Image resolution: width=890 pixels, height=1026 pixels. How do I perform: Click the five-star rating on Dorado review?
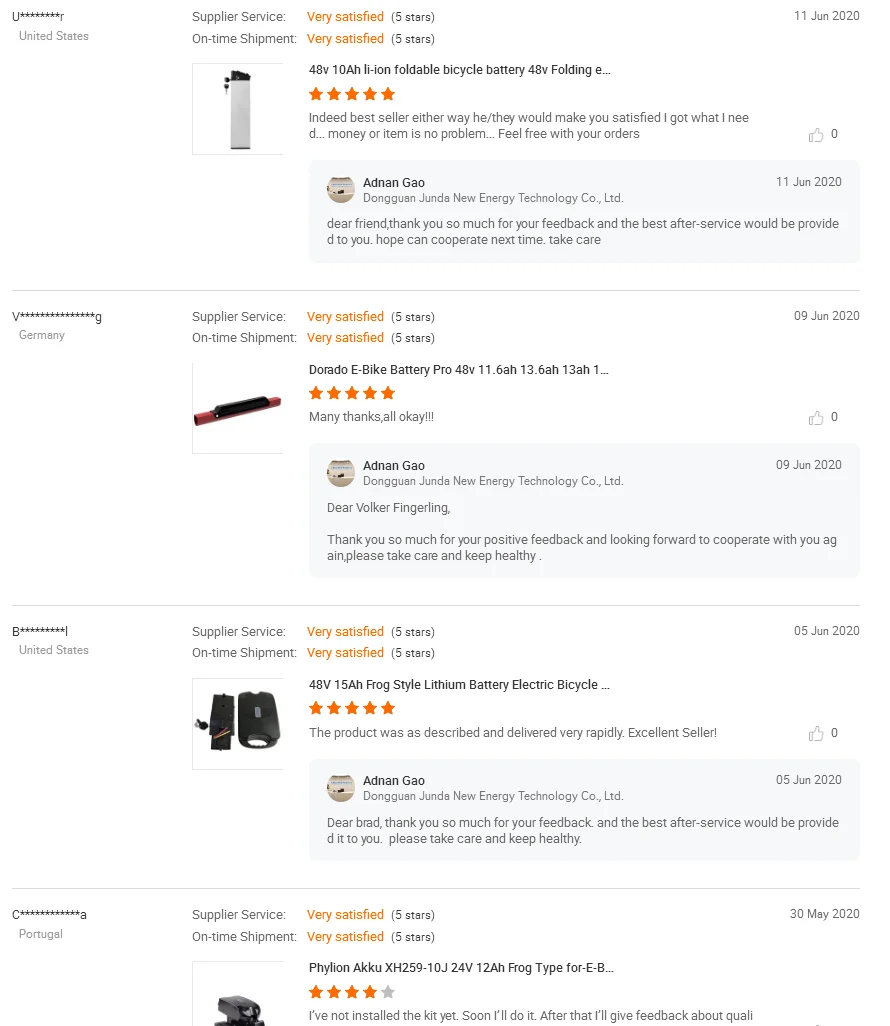click(x=352, y=393)
